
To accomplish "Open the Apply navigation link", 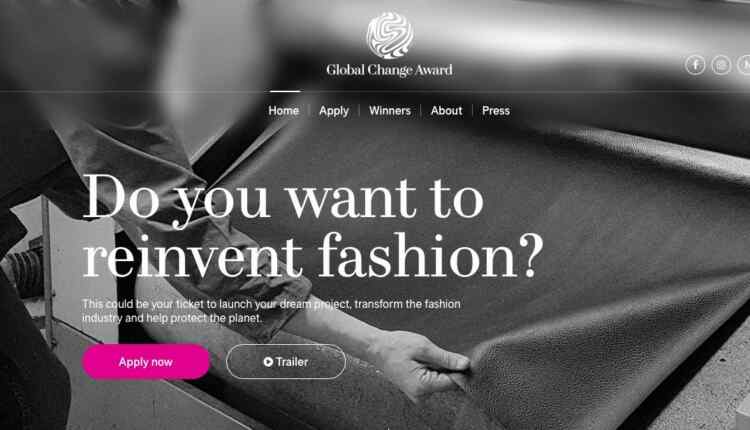I will click(334, 110).
